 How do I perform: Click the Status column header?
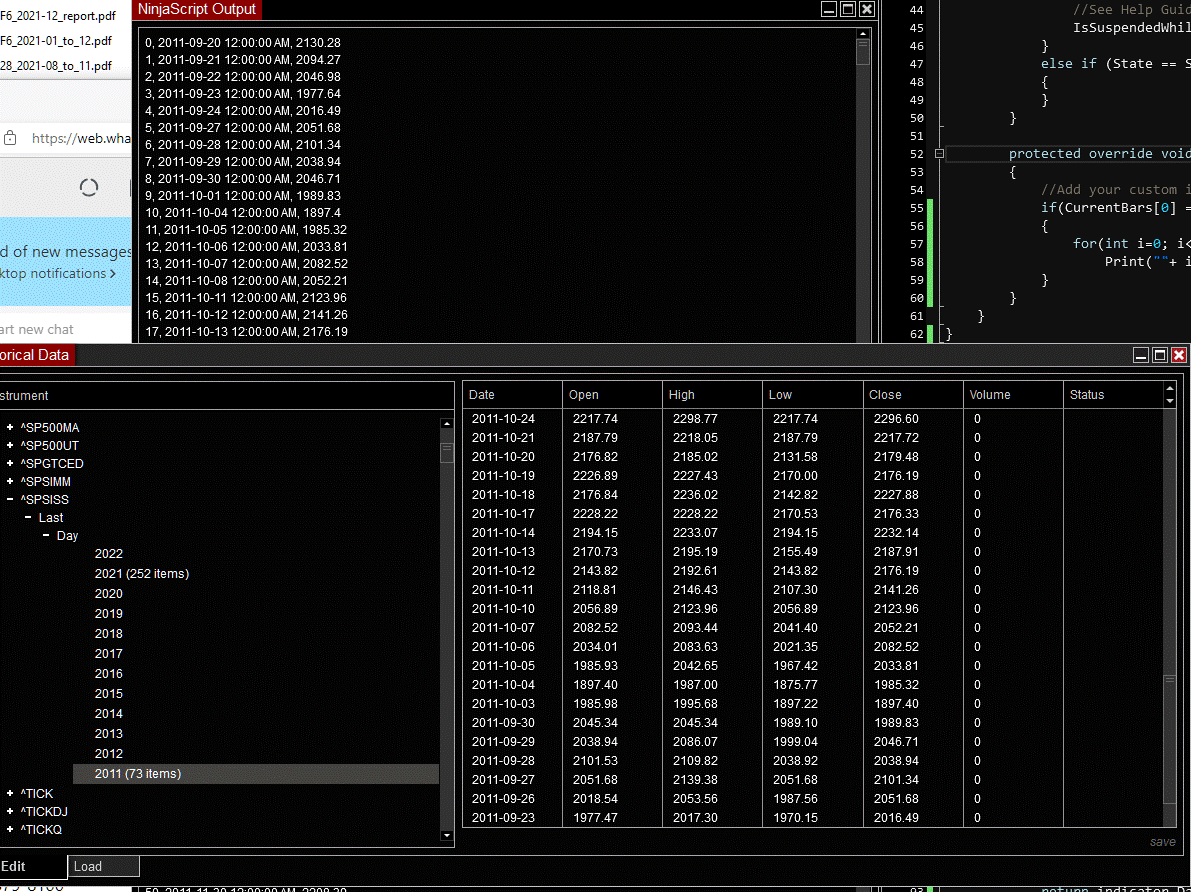(1114, 395)
